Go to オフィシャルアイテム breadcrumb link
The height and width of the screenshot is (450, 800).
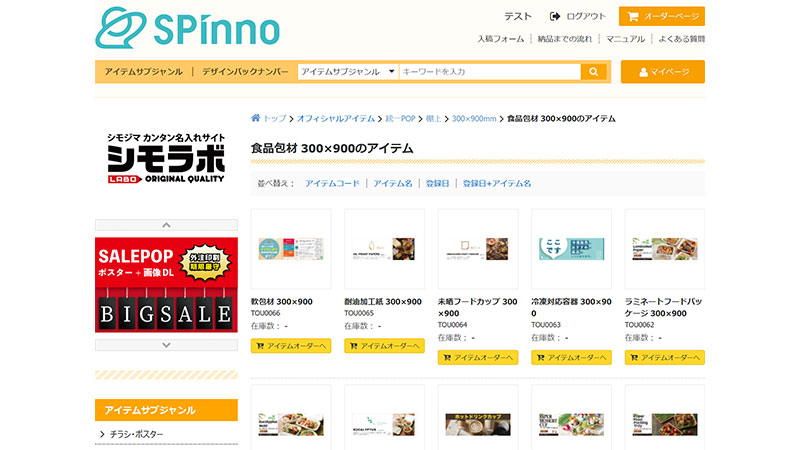coord(336,118)
